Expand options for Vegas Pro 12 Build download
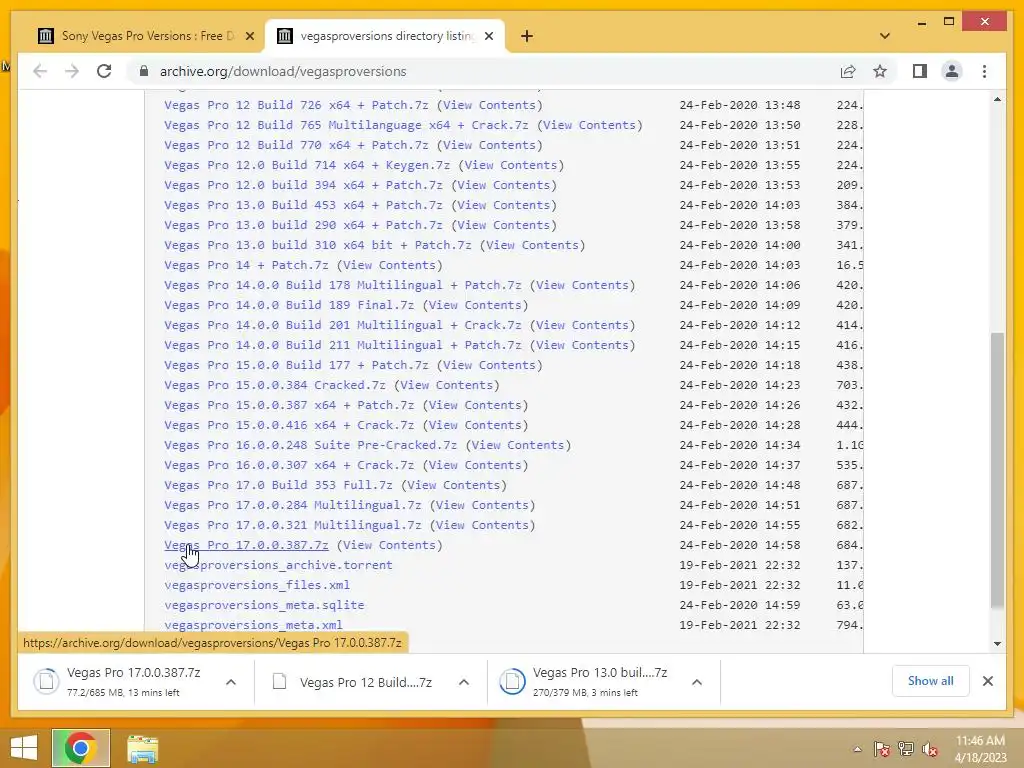Viewport: 1024px width, 768px height. pyautogui.click(x=464, y=682)
